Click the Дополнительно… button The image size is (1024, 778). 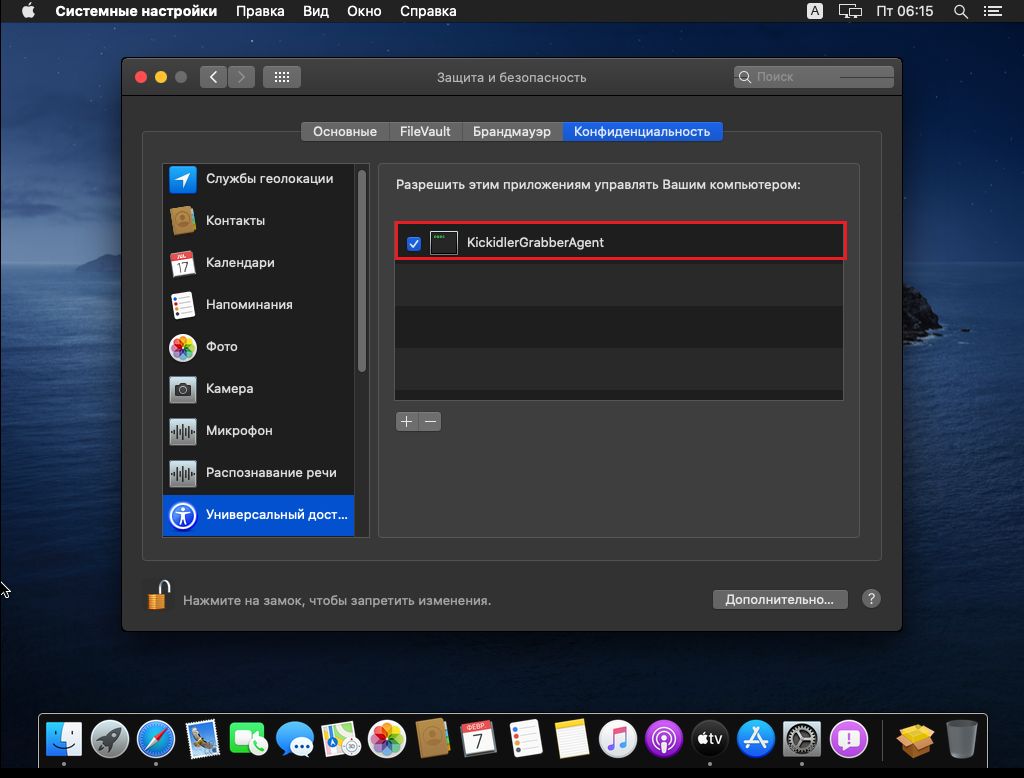pyautogui.click(x=780, y=600)
